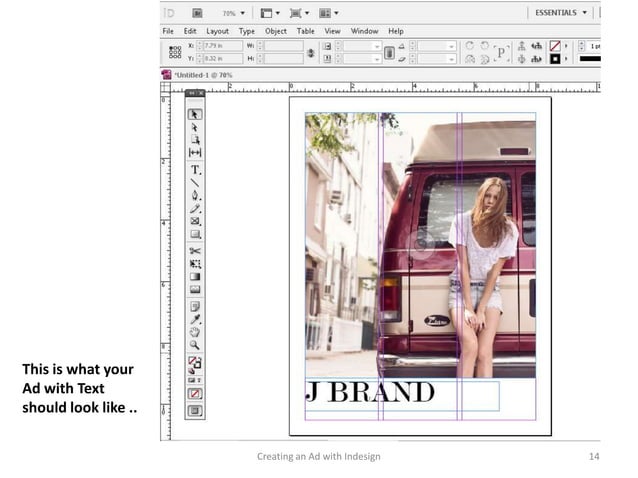
Task: Open the Window menu
Action: 365,31
